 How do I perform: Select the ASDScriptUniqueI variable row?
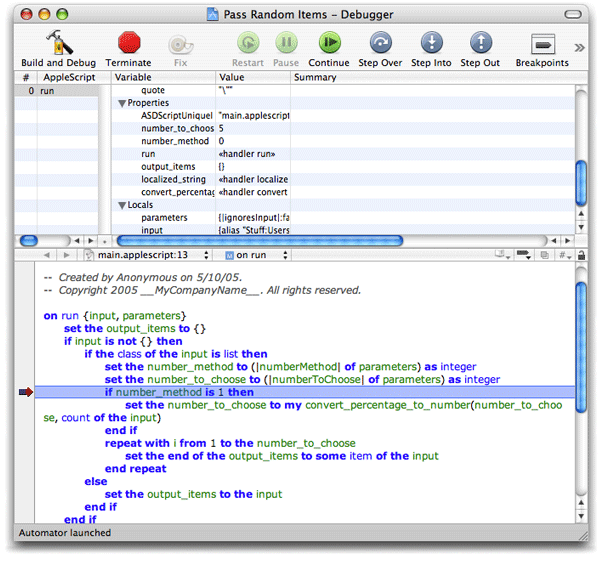click(343, 115)
